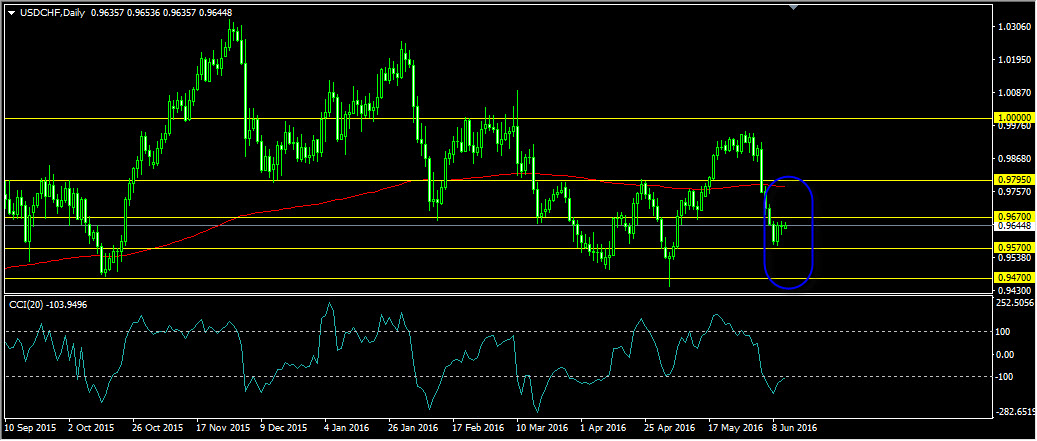The image size is (1037, 441).
Task: Click the CCI(20) -103.9496 indicator label
Action: [47, 304]
